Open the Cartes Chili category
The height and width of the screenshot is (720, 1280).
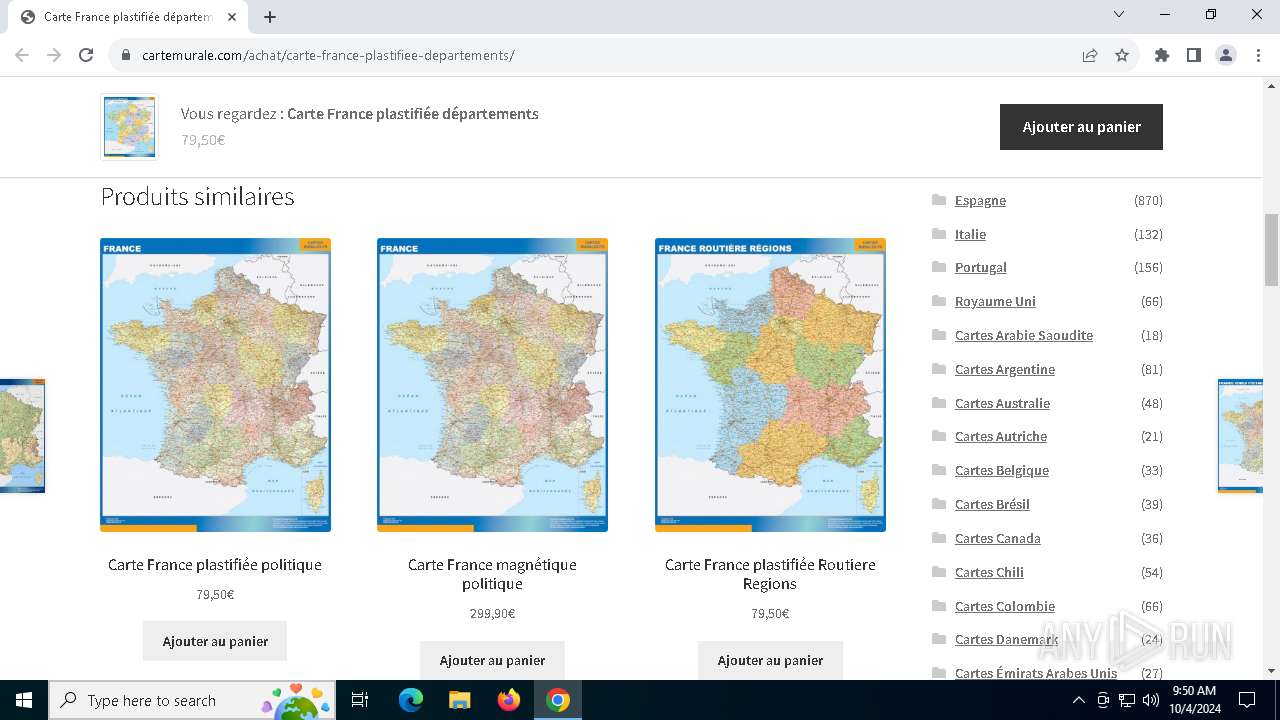tap(989, 572)
